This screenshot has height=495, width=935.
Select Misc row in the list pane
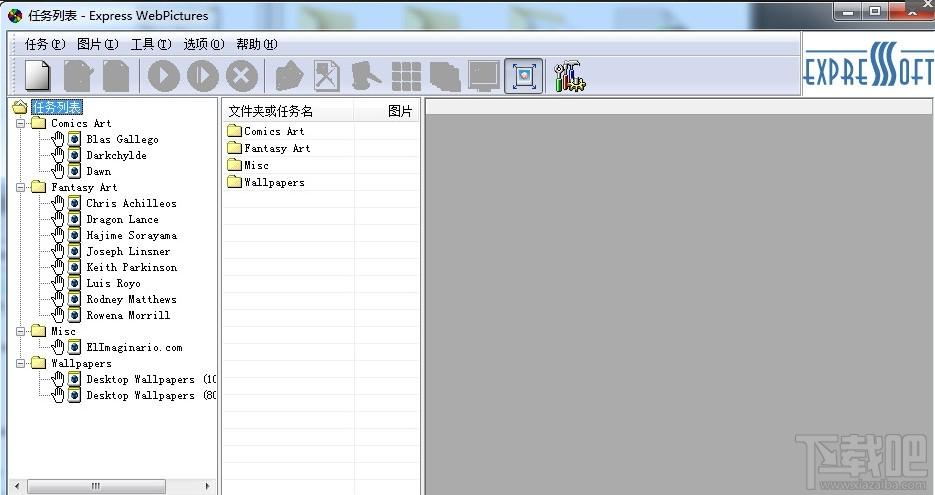coord(321,165)
